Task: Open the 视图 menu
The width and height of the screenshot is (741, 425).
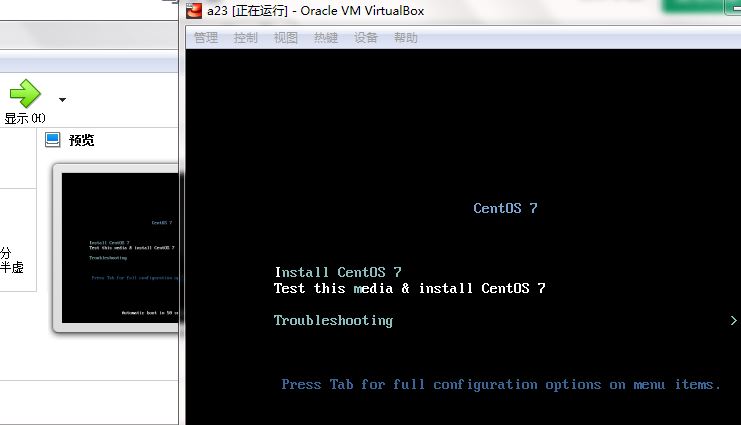Action: [285, 38]
